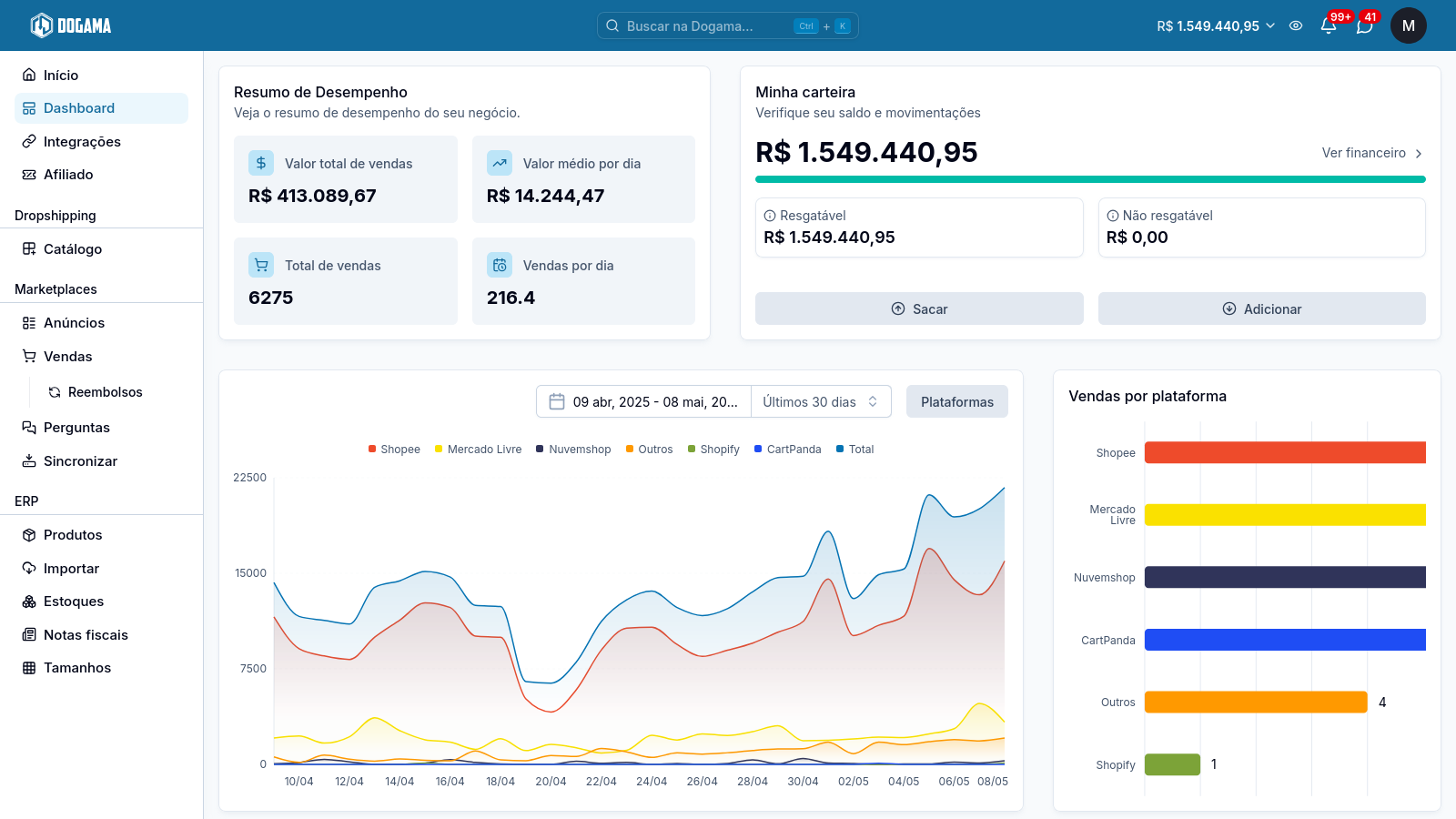This screenshot has width=1456, height=819.
Task: Open user avatar M menu
Action: click(x=1409, y=25)
